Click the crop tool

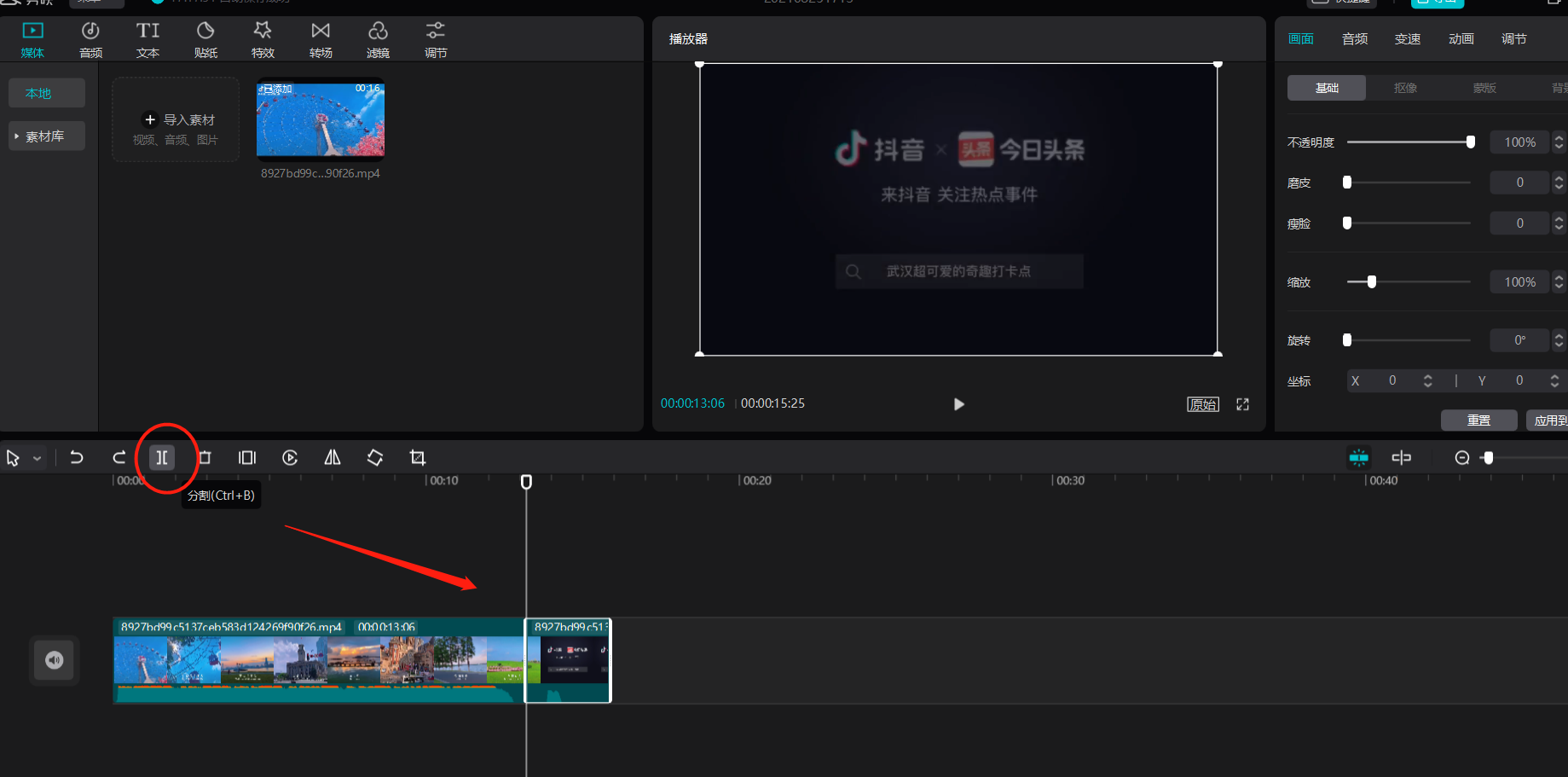click(418, 458)
